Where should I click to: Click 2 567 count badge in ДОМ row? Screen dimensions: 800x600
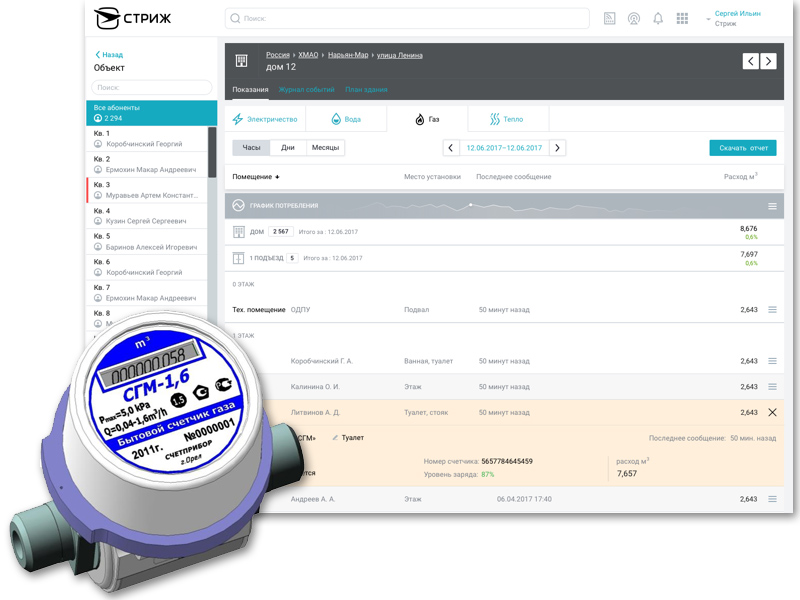point(281,232)
